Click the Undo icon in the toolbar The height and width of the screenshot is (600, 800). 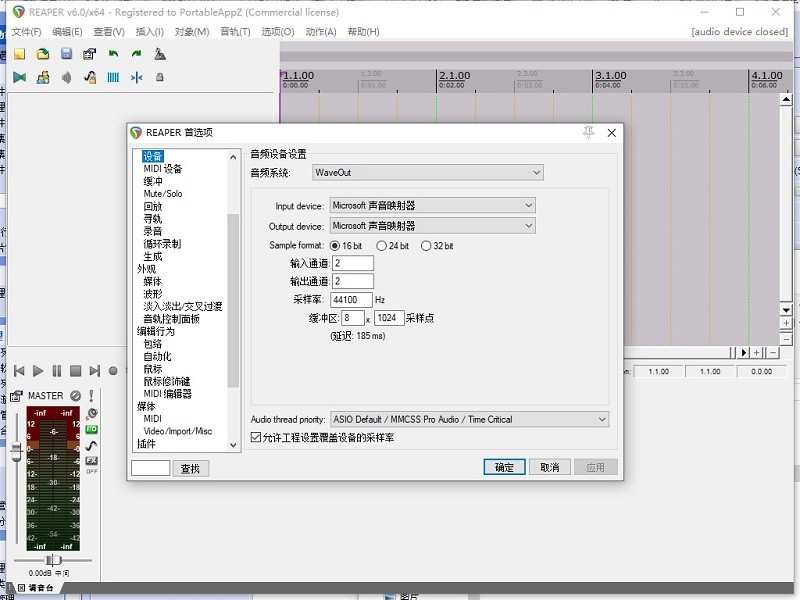click(x=113, y=52)
